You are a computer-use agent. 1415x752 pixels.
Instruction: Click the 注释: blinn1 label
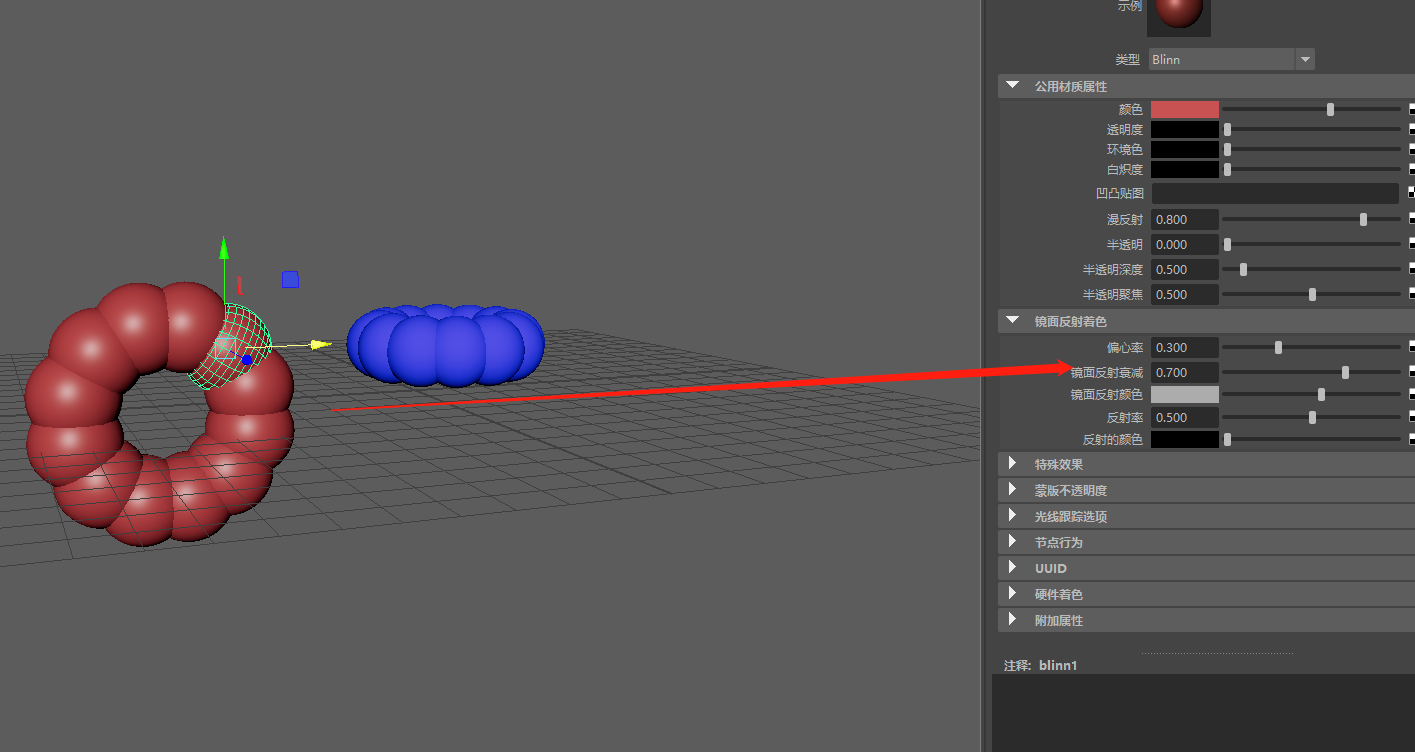pos(1040,665)
